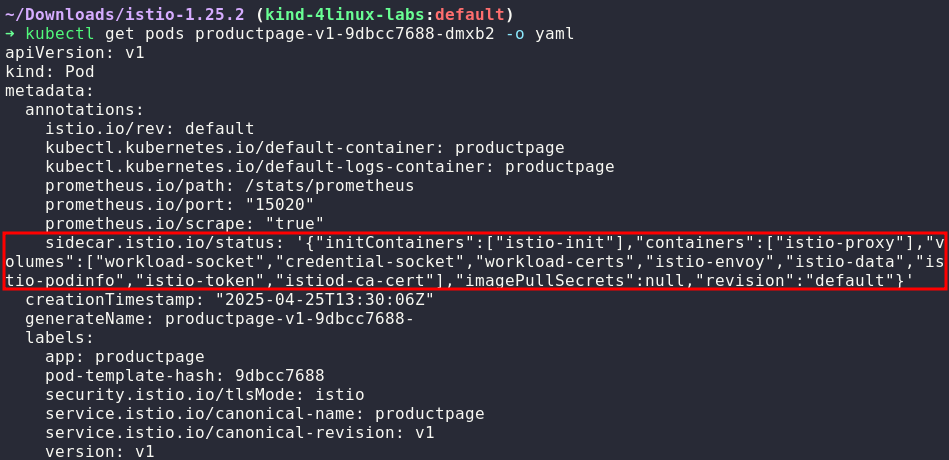Click the generateName line

coord(220,319)
